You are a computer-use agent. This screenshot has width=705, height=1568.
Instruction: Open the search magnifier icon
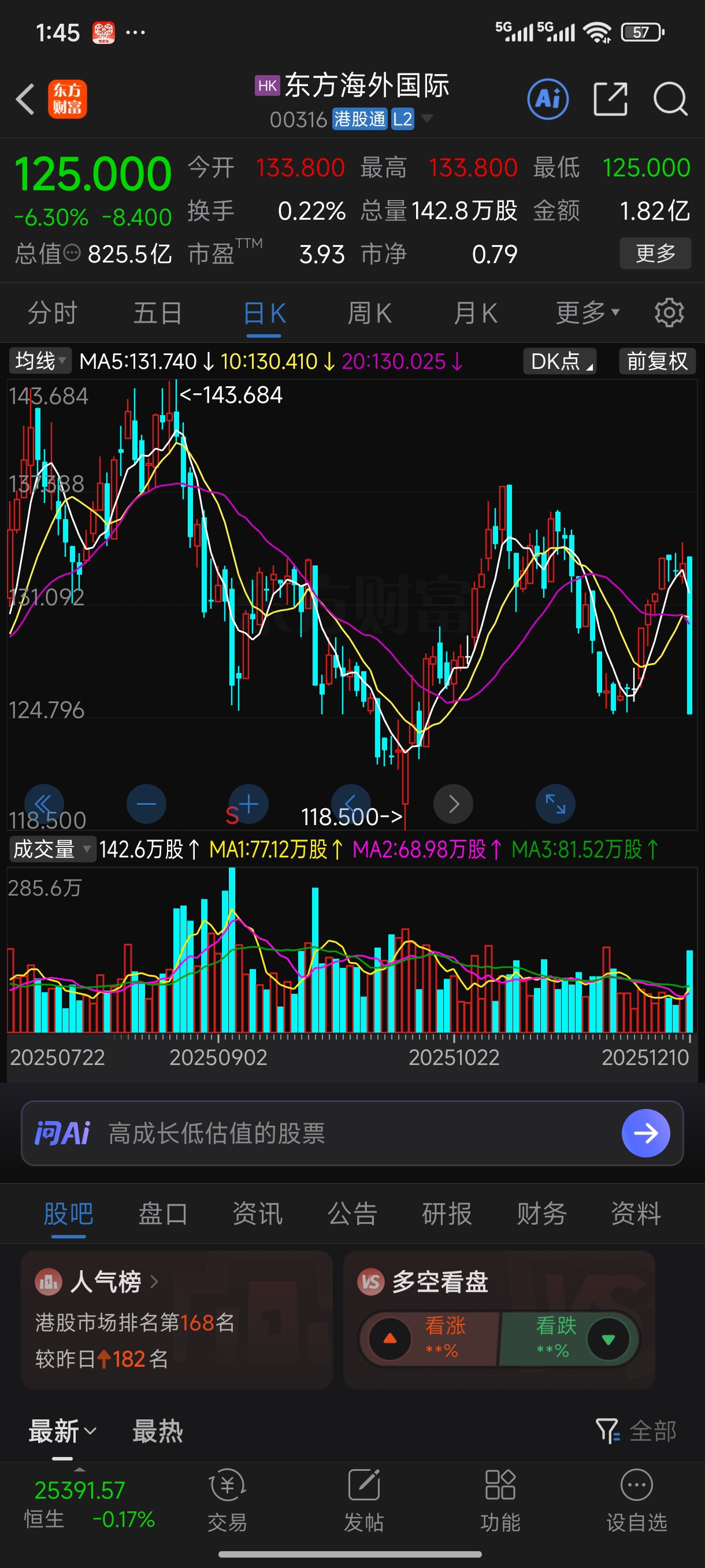670,99
